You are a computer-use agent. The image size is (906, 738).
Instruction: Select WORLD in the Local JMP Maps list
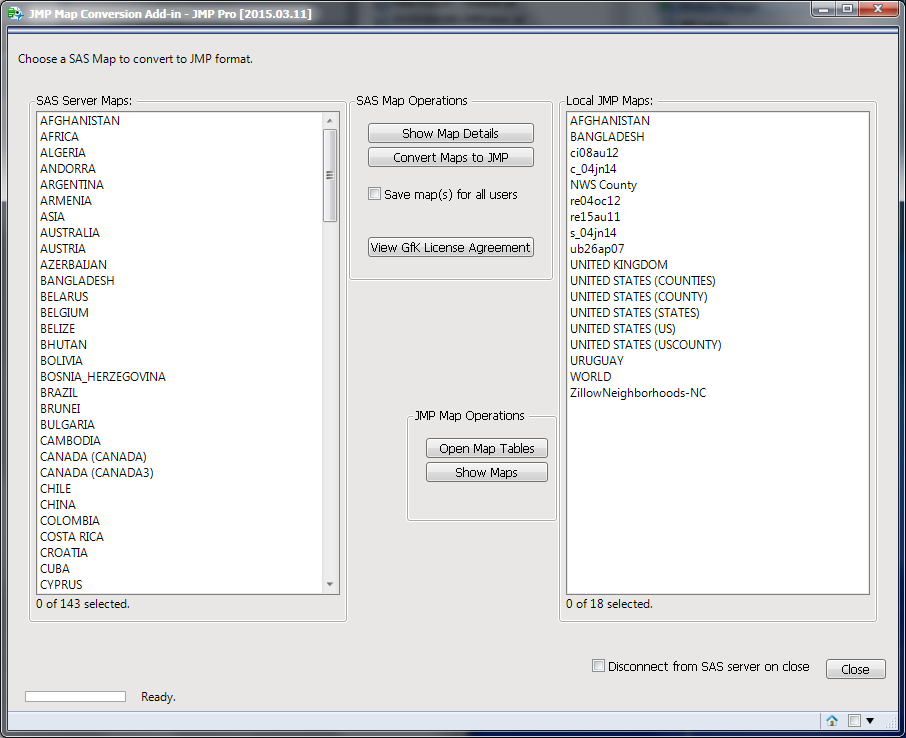(590, 376)
